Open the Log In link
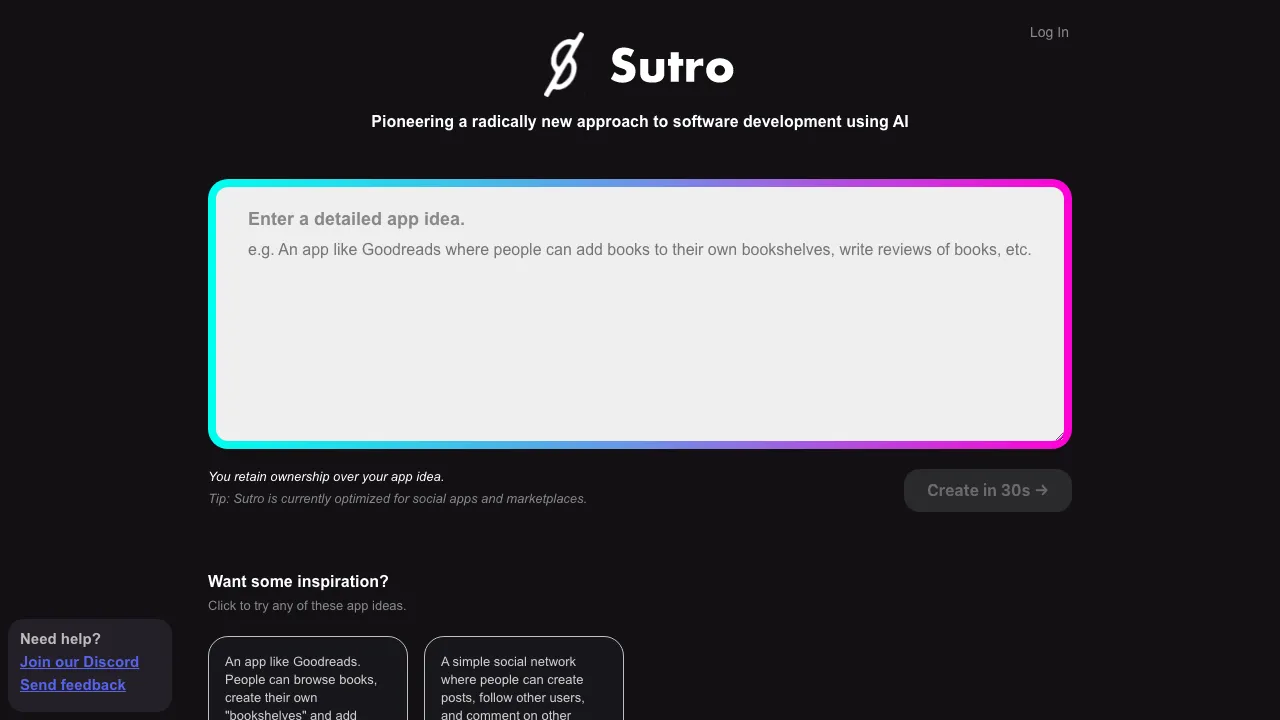1280x720 pixels. tap(1049, 32)
